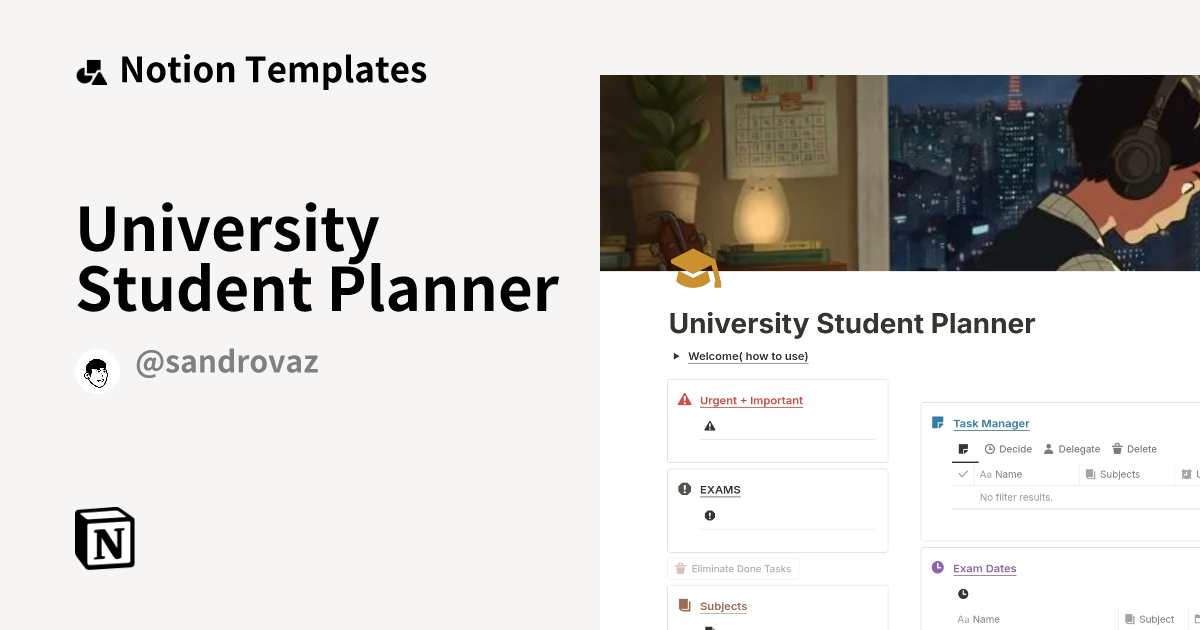Viewport: 1200px width, 630px height.
Task: Open the Subjects column header dropdown
Action: 1113,474
